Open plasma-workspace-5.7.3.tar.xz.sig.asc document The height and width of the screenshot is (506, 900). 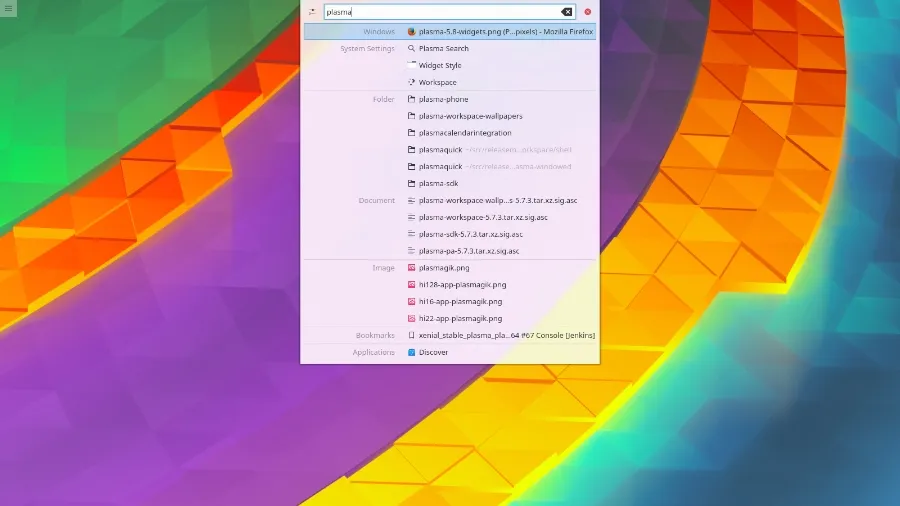click(483, 217)
